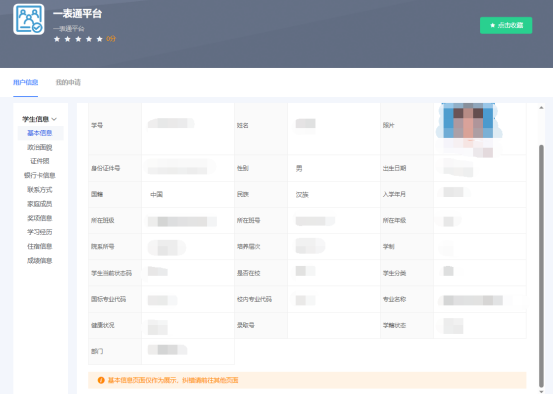The image size is (554, 395).
Task: Rate with the fourth star
Action: [x=89, y=39]
